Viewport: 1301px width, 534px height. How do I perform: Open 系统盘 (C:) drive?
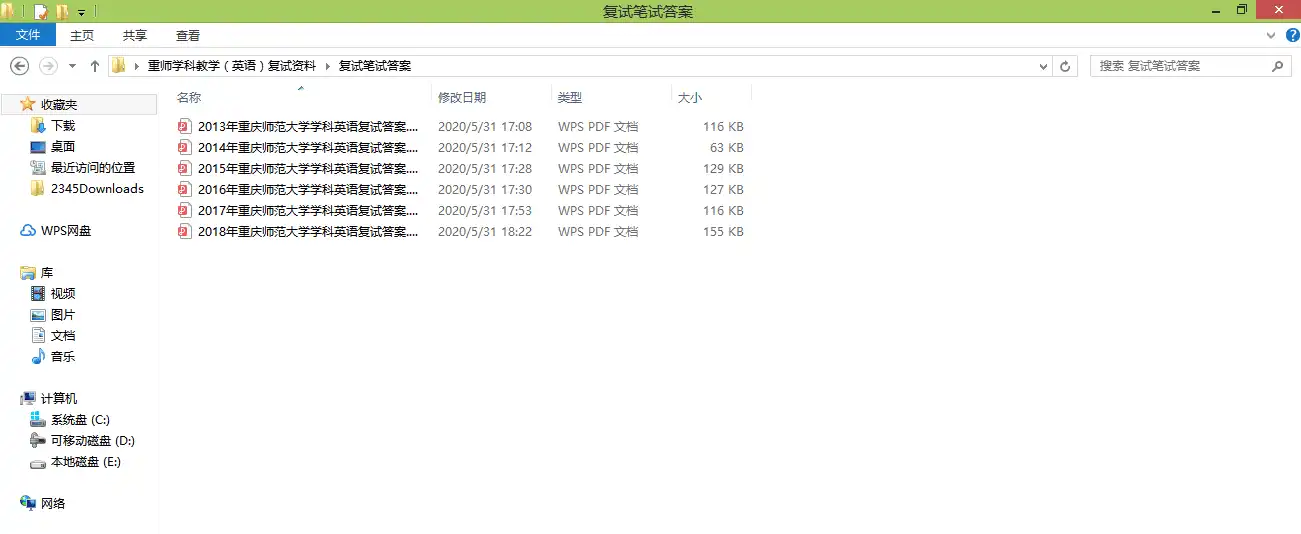click(x=80, y=420)
